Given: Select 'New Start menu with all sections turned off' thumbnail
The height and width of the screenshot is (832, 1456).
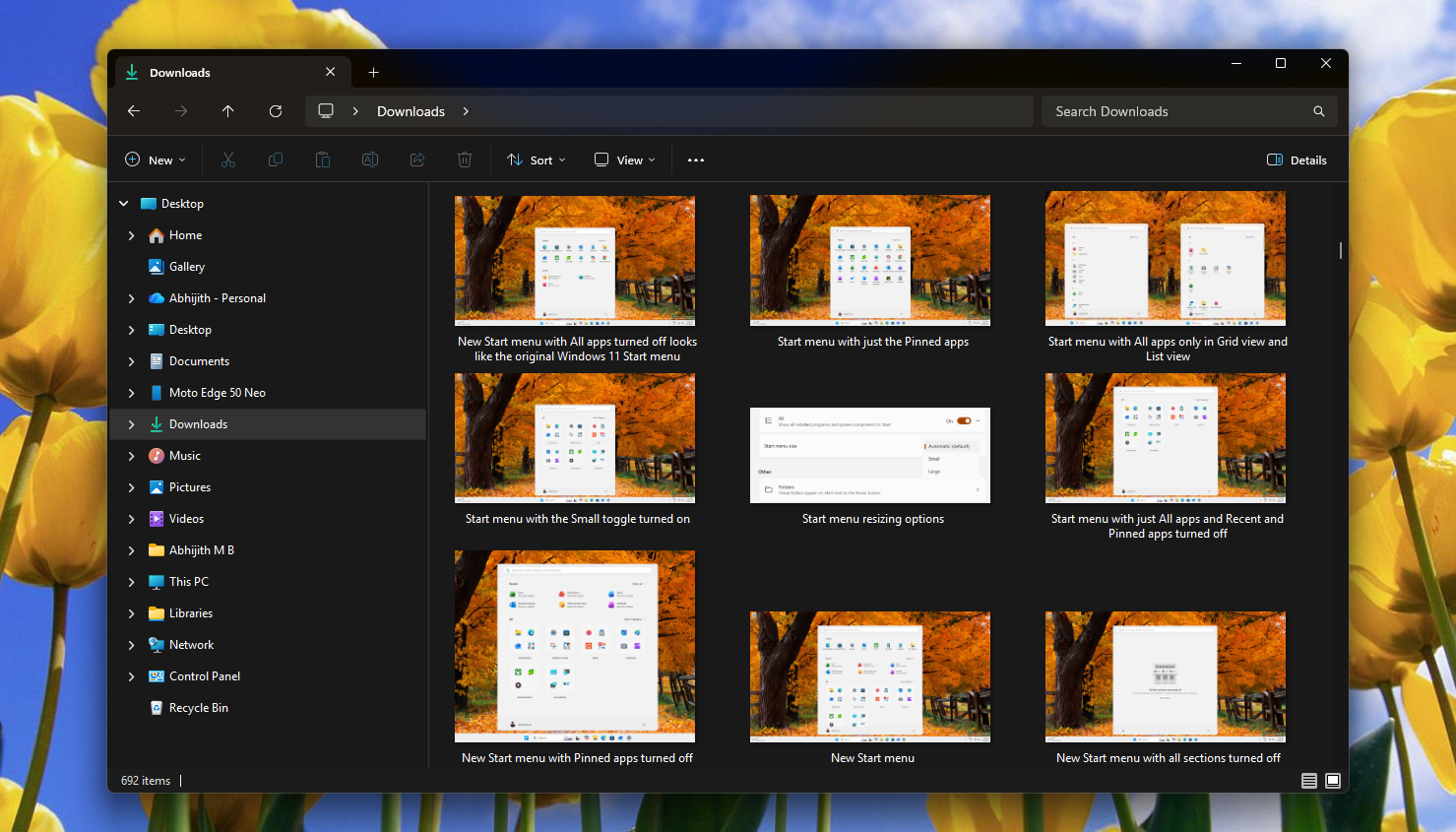Looking at the screenshot, I should point(1166,676).
